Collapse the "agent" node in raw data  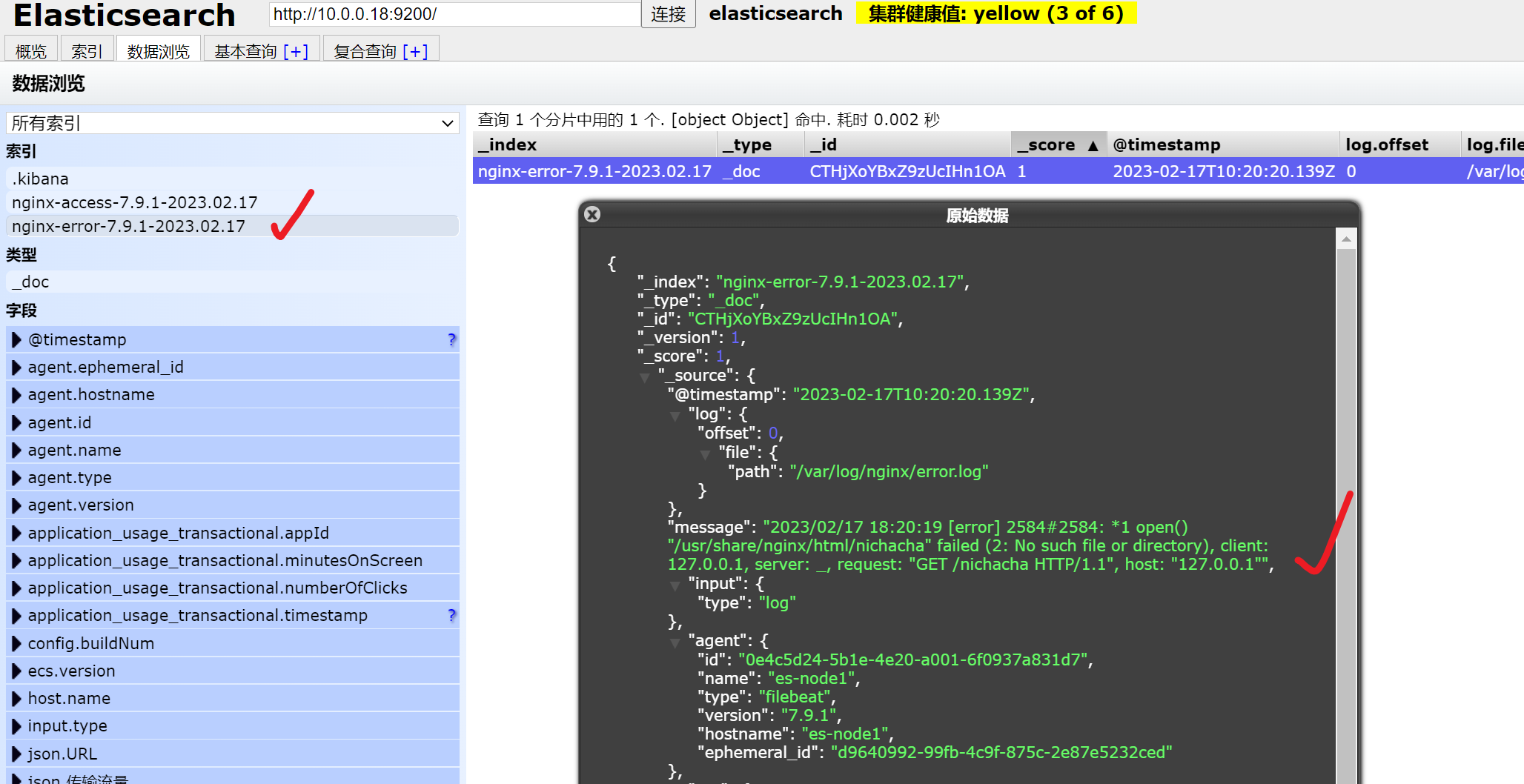pos(675,642)
